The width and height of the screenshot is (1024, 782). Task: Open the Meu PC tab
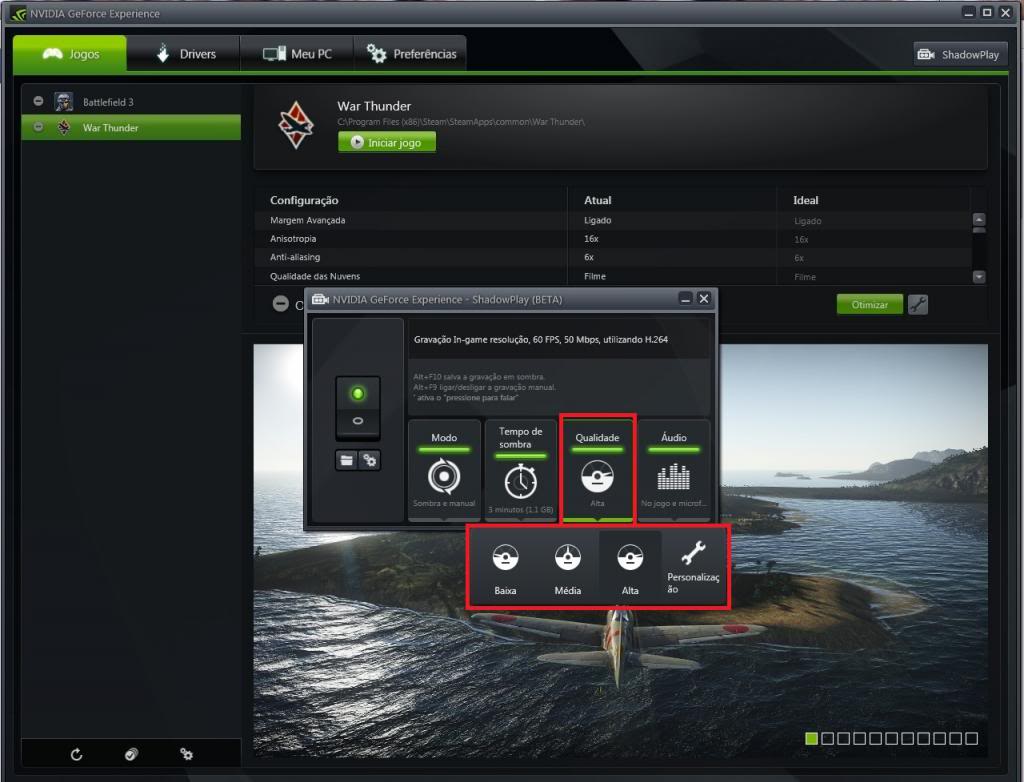tap(297, 54)
